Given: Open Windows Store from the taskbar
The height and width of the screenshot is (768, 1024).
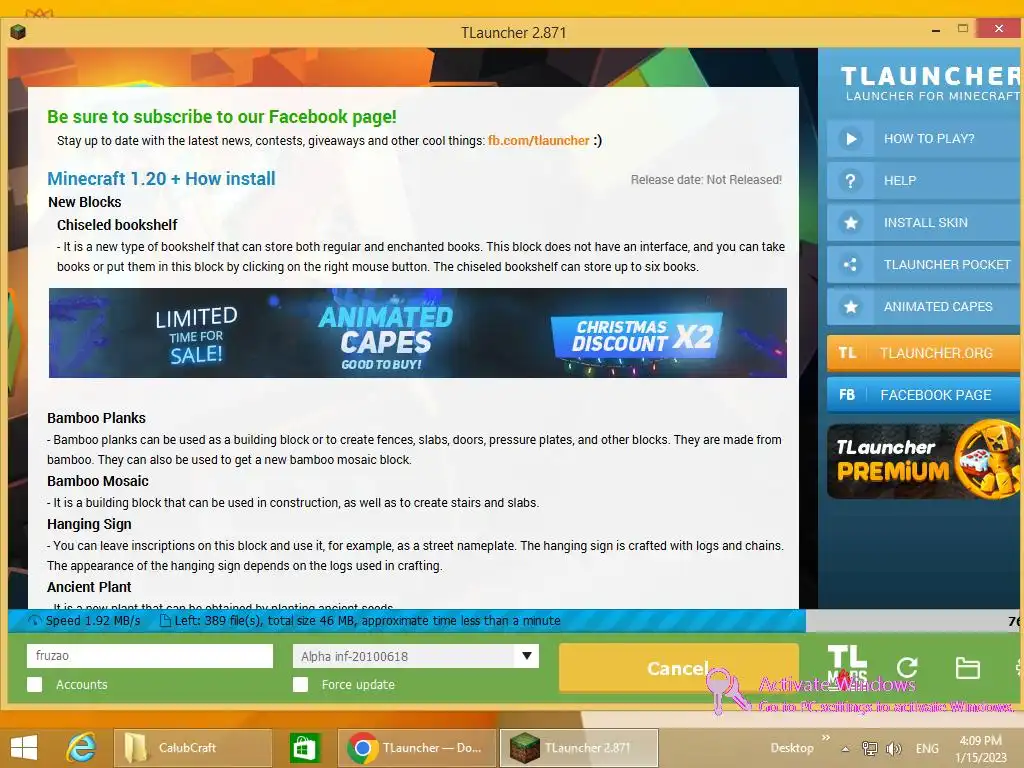Looking at the screenshot, I should pos(304,748).
